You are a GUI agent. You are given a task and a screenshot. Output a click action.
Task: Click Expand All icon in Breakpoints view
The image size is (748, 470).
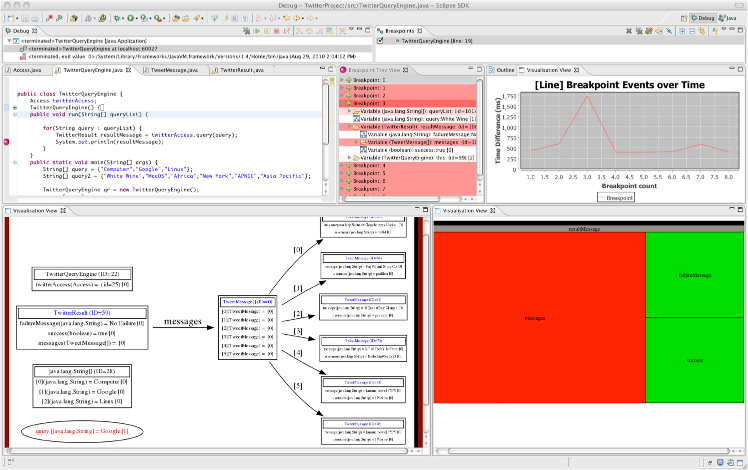(682, 31)
